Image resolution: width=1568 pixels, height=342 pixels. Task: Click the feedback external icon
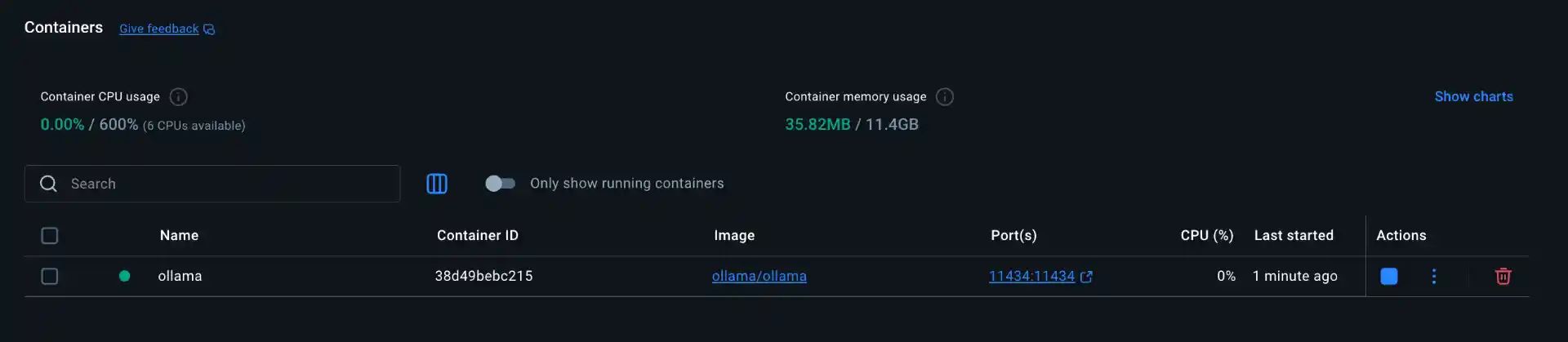(210, 29)
